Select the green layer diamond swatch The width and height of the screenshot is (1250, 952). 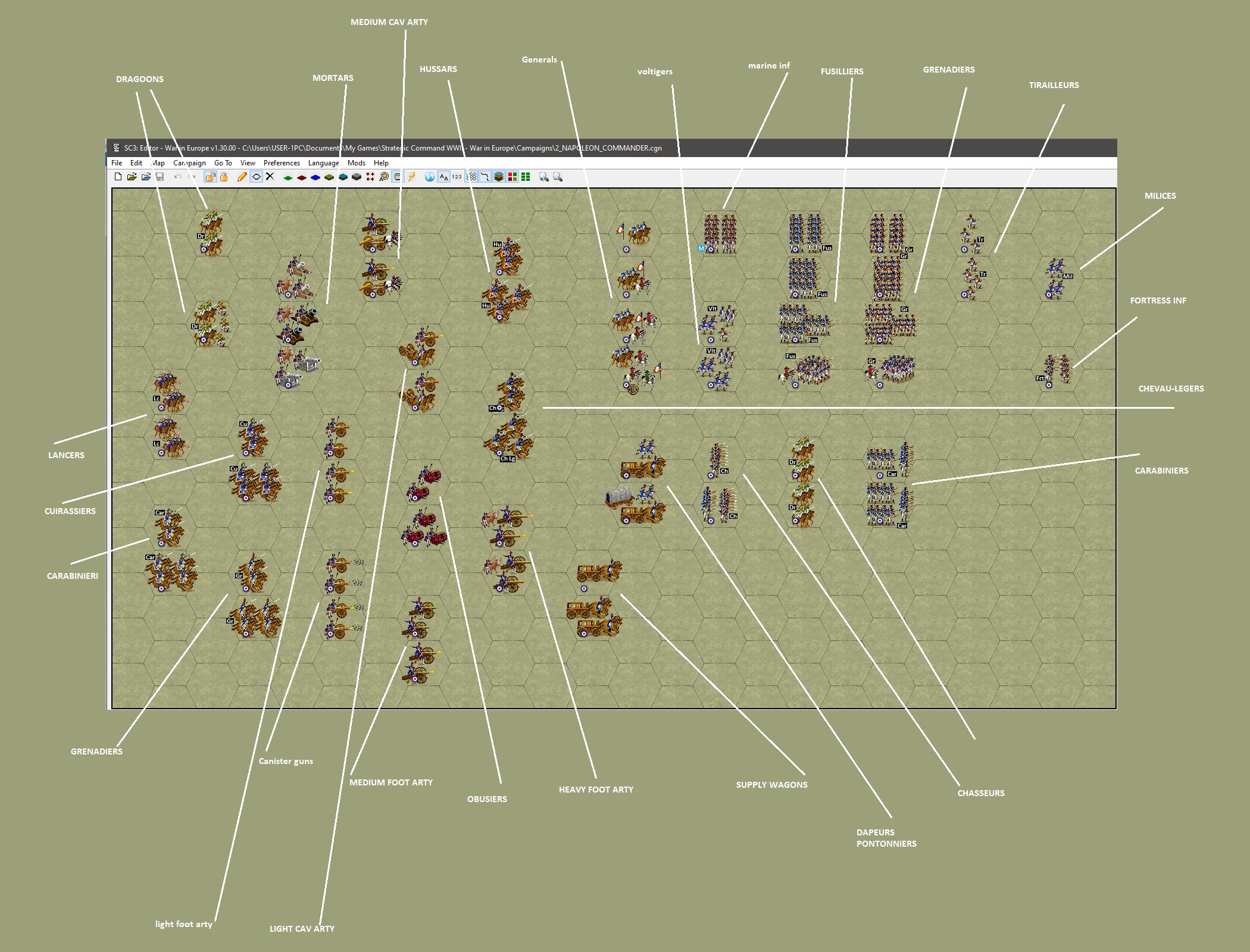288,177
